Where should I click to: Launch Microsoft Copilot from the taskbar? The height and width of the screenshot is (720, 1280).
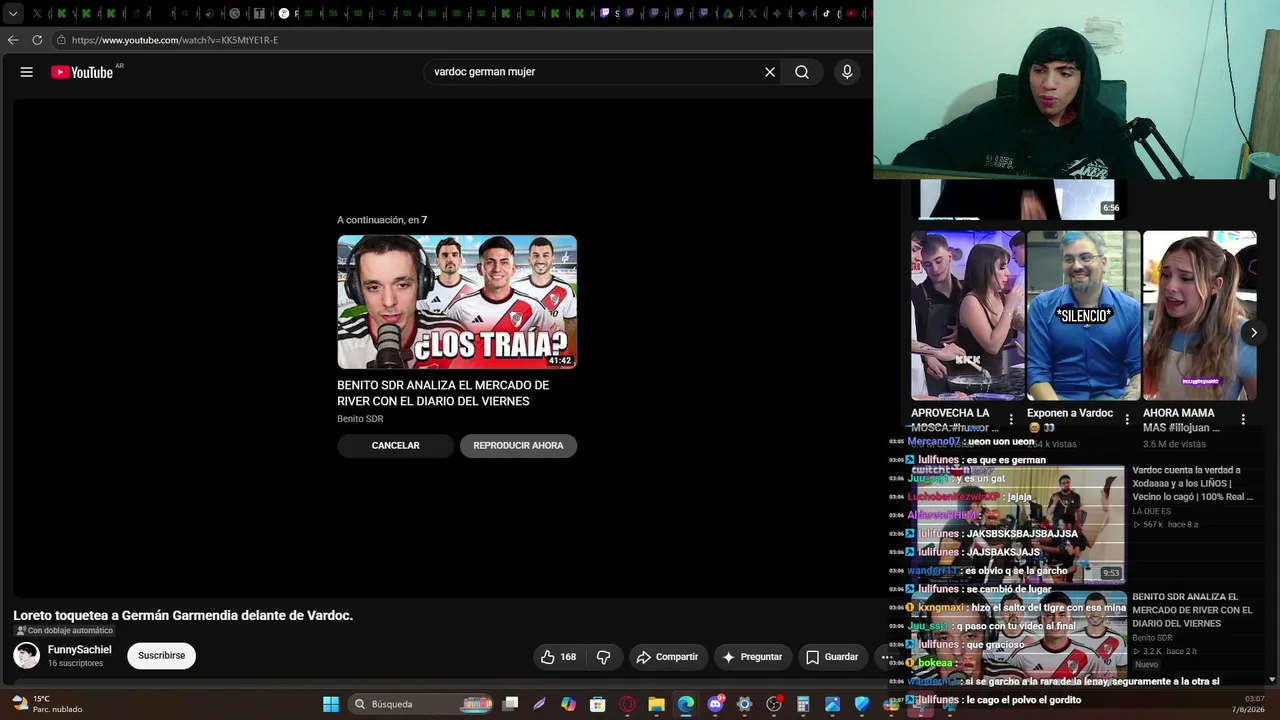point(568,704)
